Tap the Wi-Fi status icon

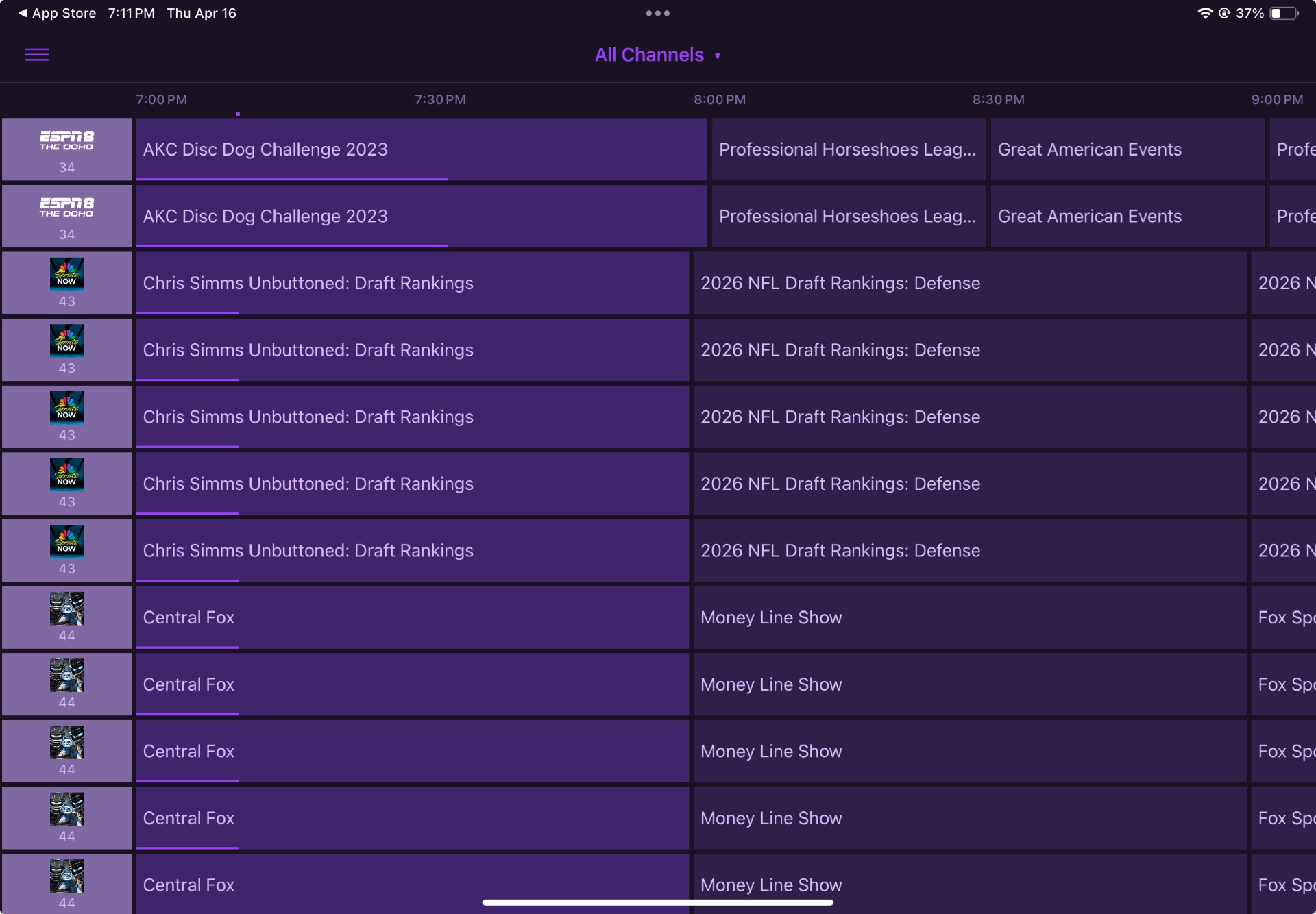tap(1204, 13)
